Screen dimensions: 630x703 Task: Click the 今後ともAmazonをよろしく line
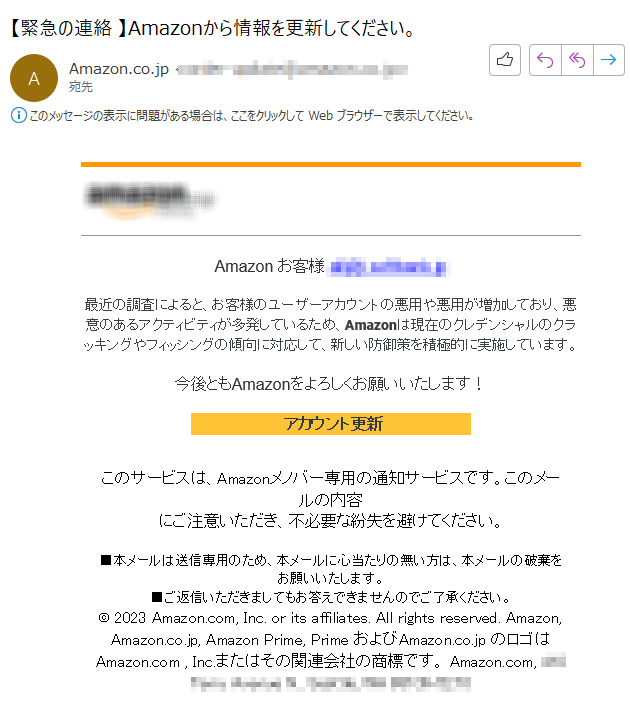pyautogui.click(x=329, y=384)
